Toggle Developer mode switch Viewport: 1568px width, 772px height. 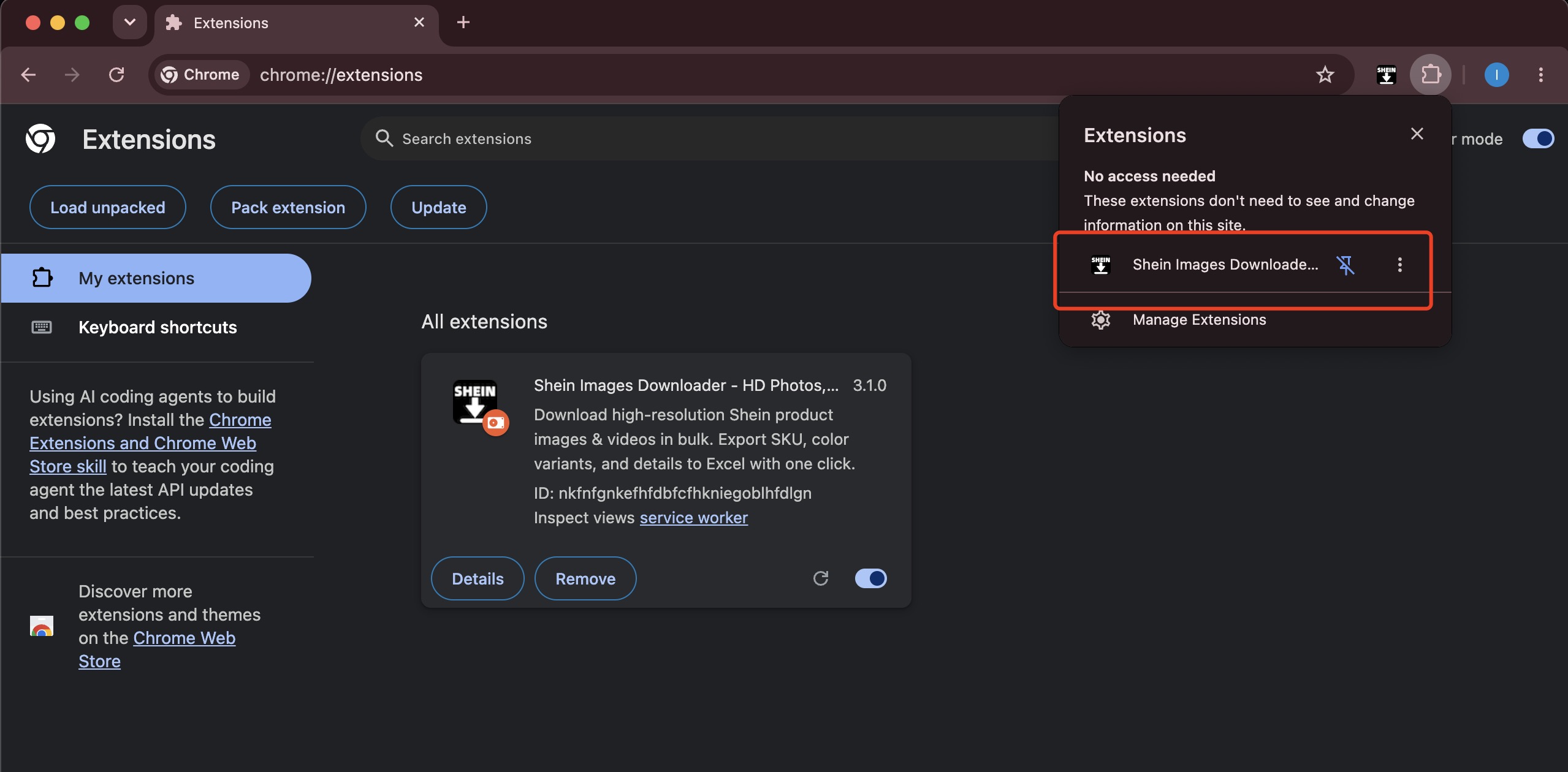click(1538, 138)
